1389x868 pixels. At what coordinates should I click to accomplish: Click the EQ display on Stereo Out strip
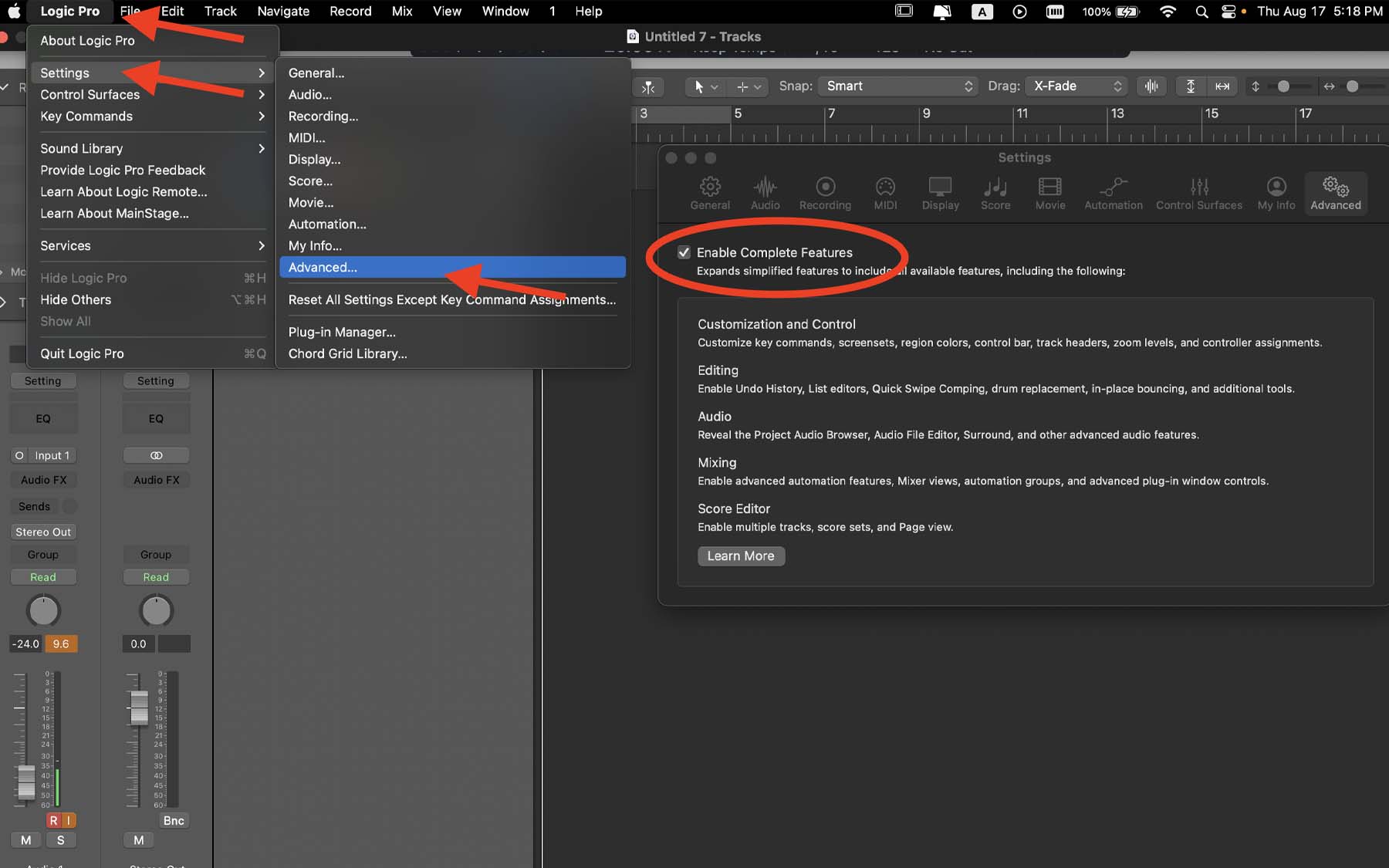[156, 418]
